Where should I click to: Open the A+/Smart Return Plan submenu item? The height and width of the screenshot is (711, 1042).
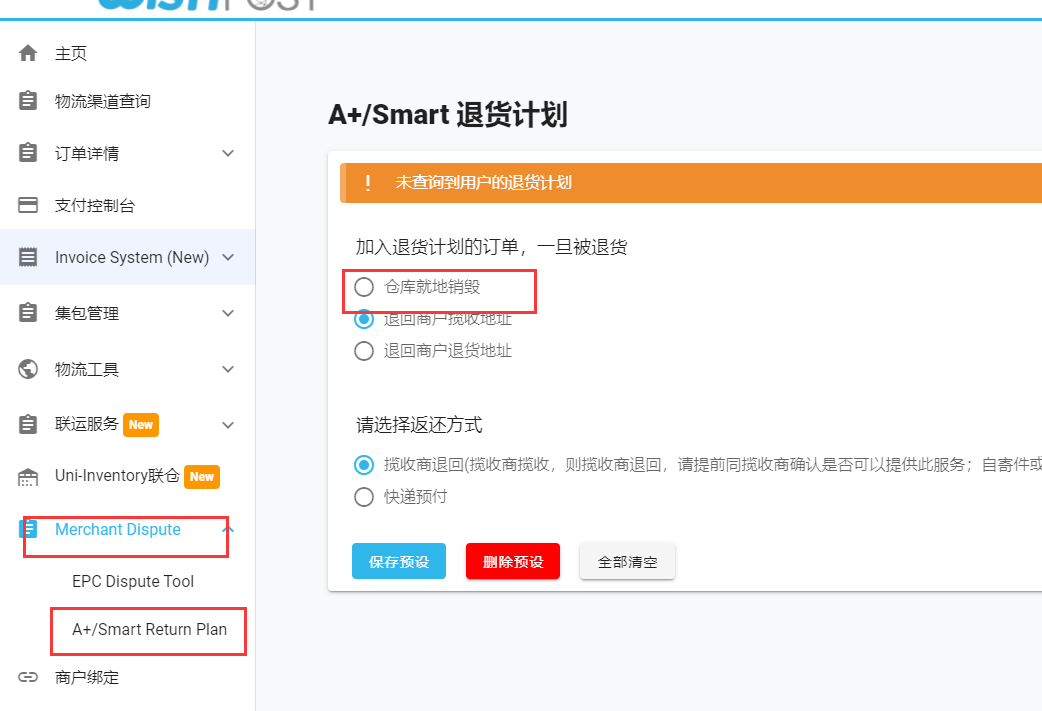150,629
